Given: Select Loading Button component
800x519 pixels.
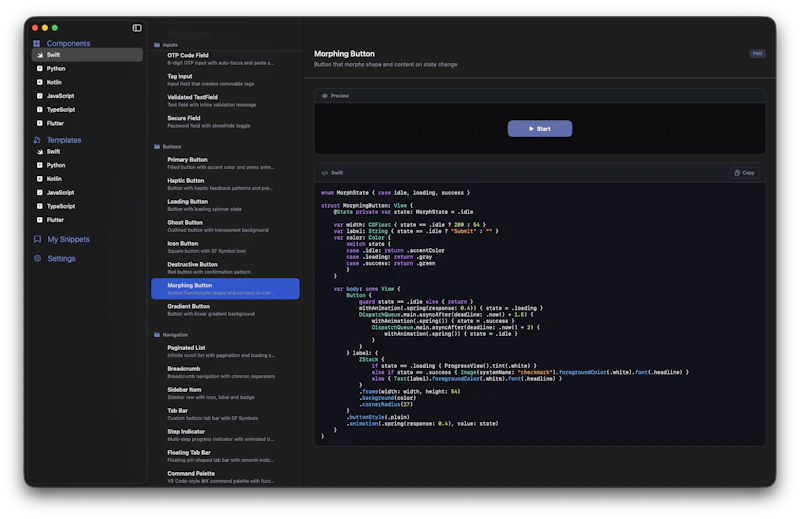Looking at the screenshot, I should pos(226,205).
